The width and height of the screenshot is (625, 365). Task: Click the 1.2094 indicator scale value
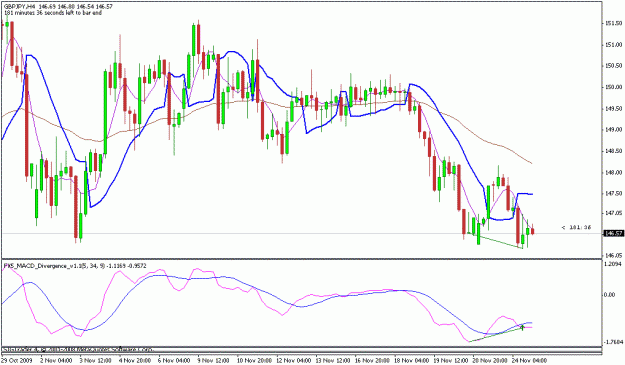613,264
